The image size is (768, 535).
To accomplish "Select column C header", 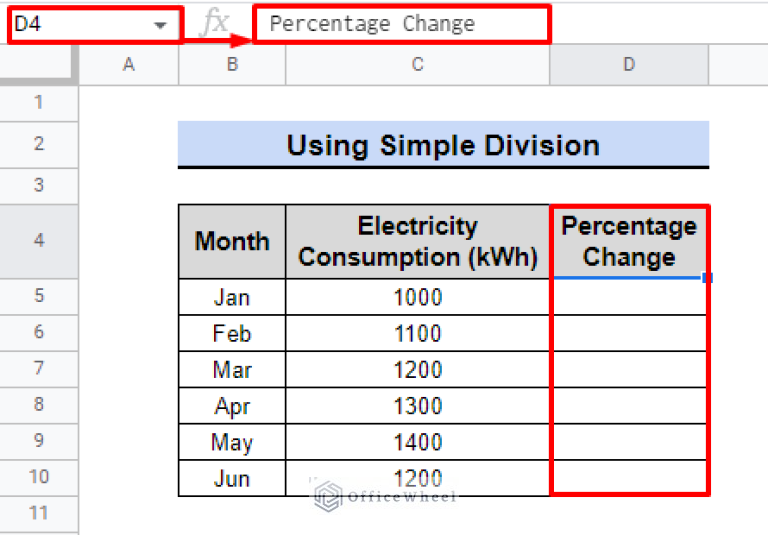I will point(418,65).
